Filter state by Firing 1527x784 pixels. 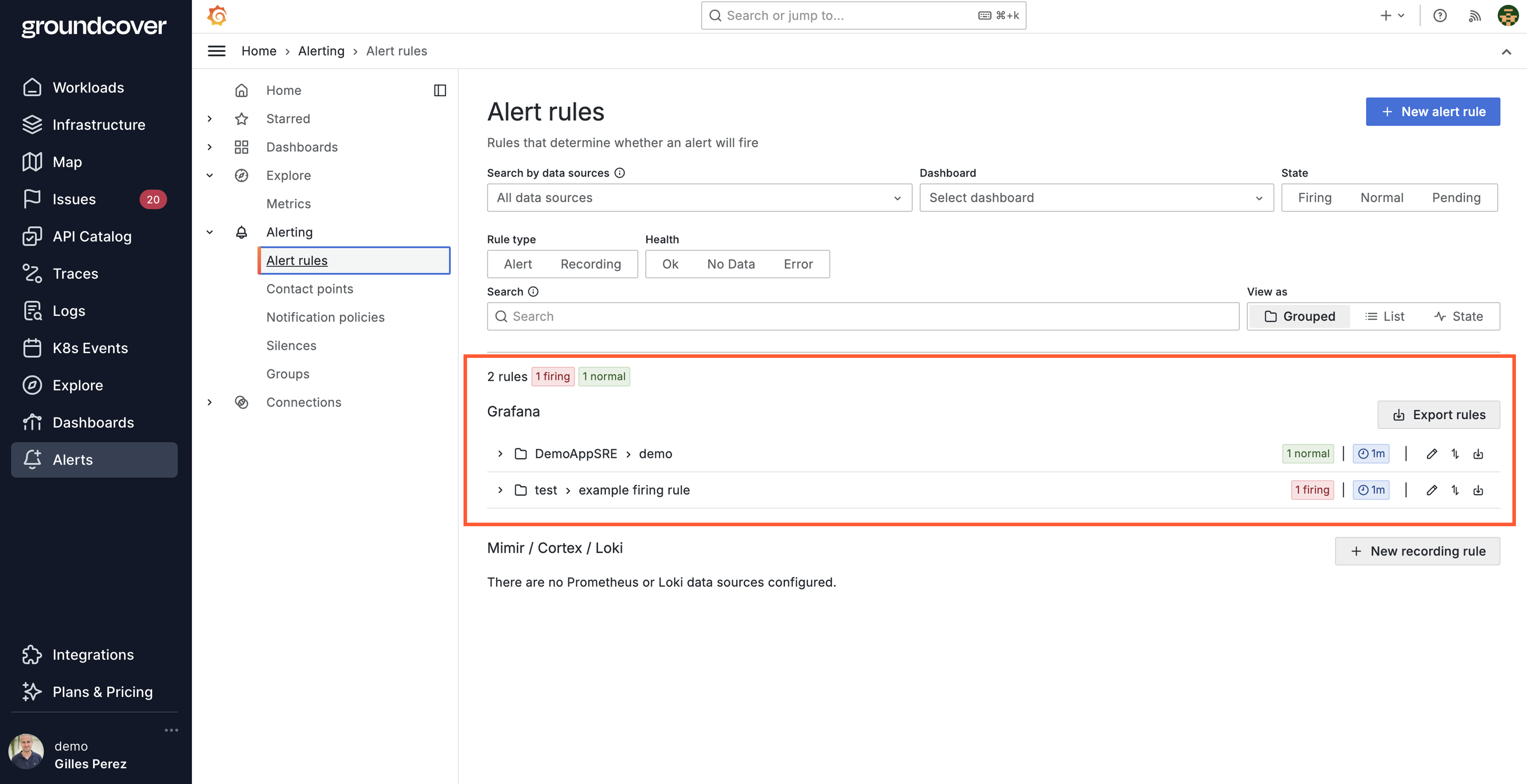tap(1314, 198)
